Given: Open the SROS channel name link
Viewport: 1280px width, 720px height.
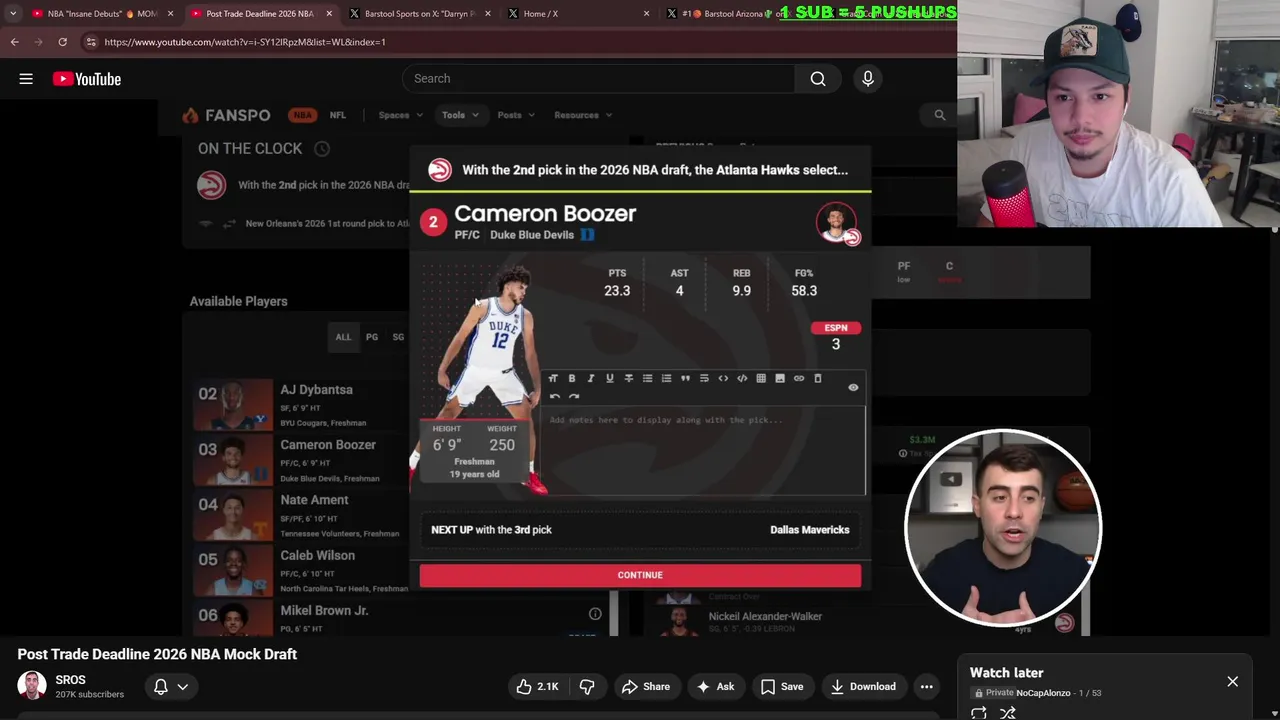Looking at the screenshot, I should 71,680.
